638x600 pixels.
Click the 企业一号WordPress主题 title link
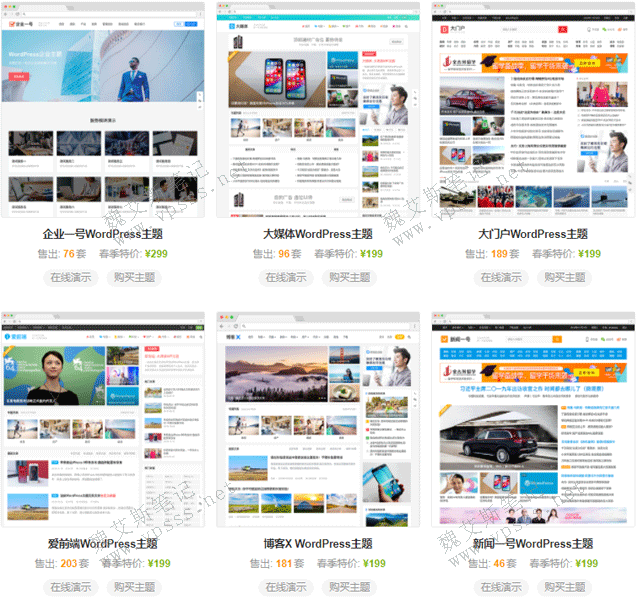[x=103, y=234]
